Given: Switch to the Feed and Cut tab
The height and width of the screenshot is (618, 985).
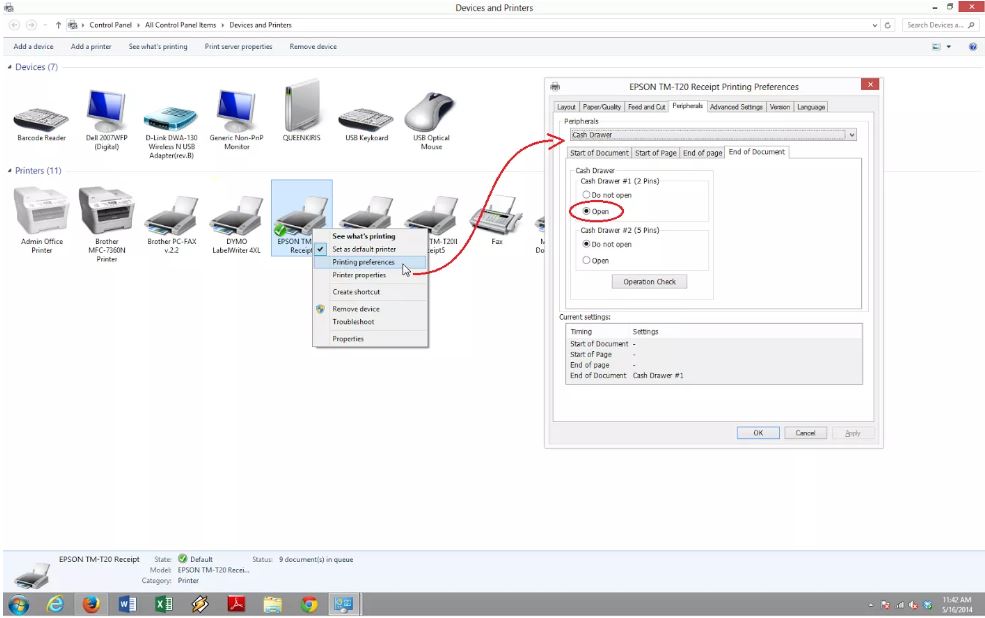Looking at the screenshot, I should [646, 107].
